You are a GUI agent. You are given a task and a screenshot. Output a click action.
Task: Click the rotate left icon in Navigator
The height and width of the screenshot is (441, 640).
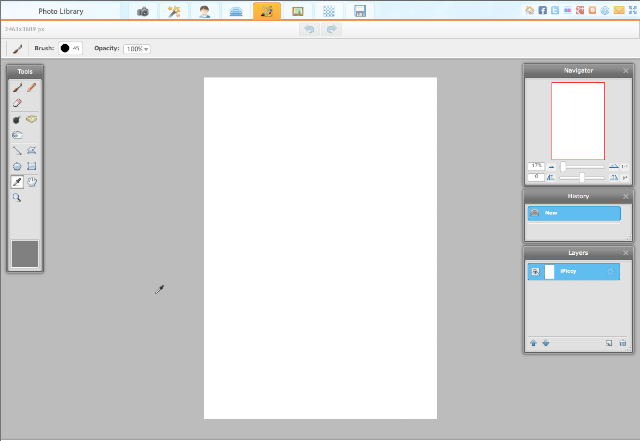point(551,178)
